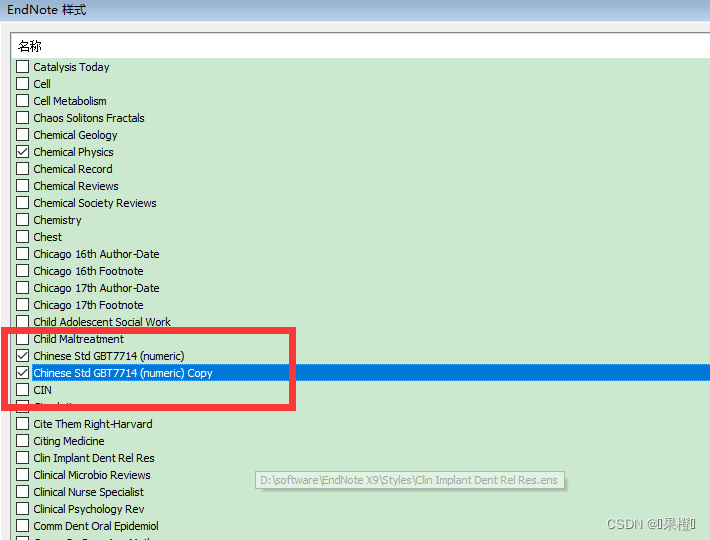Select the 'CIN' style name
The width and height of the screenshot is (710, 540).
pyautogui.click(x=43, y=390)
